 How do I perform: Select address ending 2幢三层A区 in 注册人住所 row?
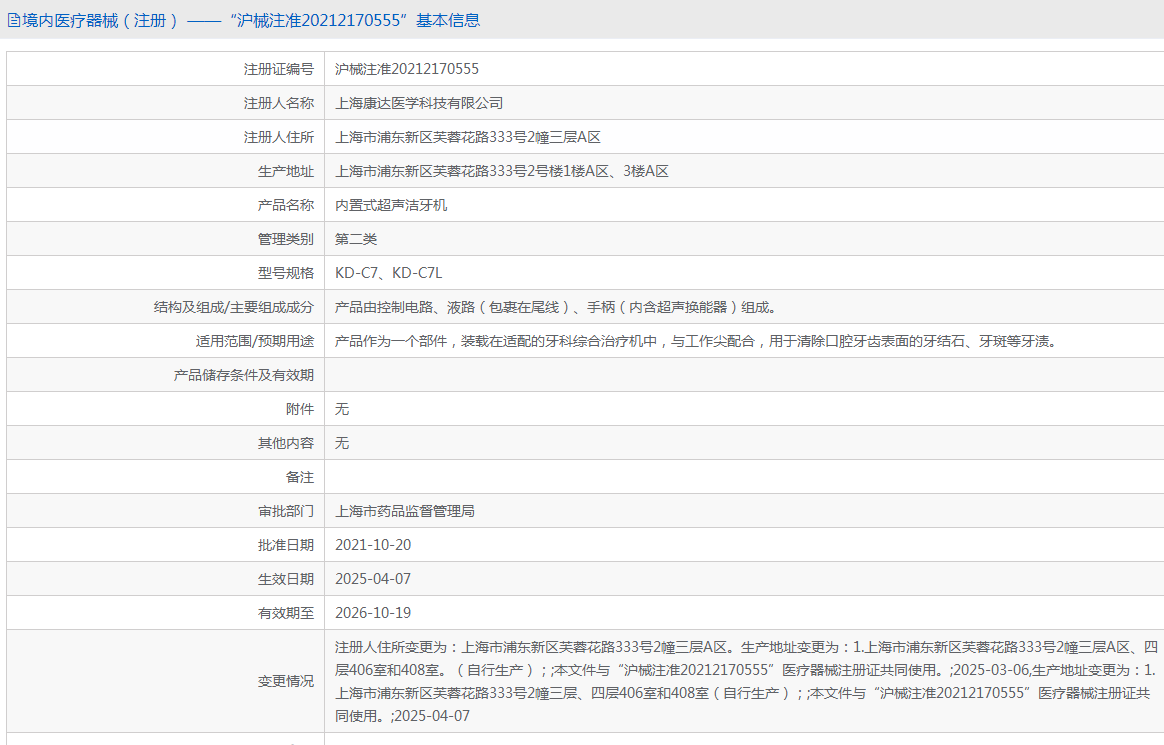pos(468,137)
